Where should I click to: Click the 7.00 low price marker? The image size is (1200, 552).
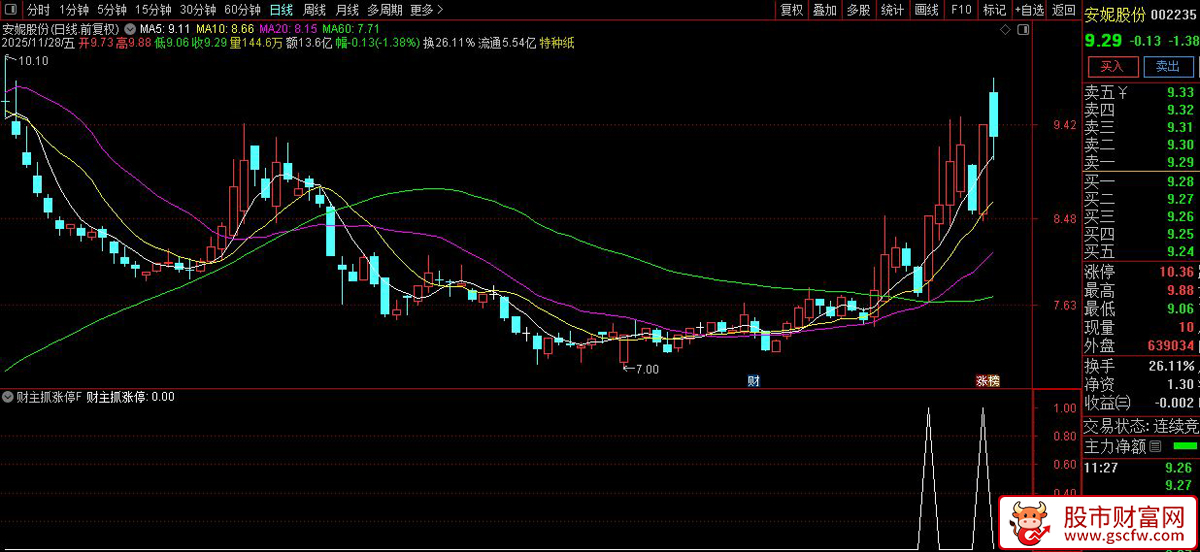(641, 369)
